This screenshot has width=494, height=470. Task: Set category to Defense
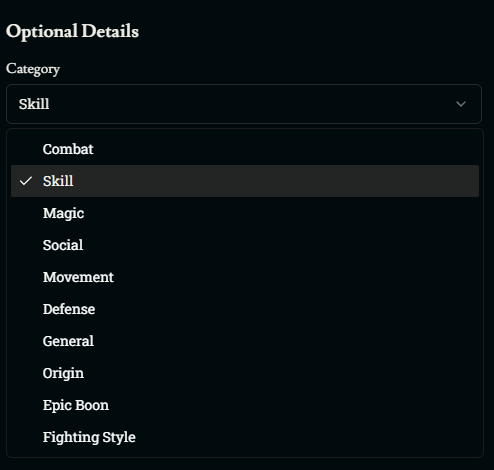(x=245, y=309)
